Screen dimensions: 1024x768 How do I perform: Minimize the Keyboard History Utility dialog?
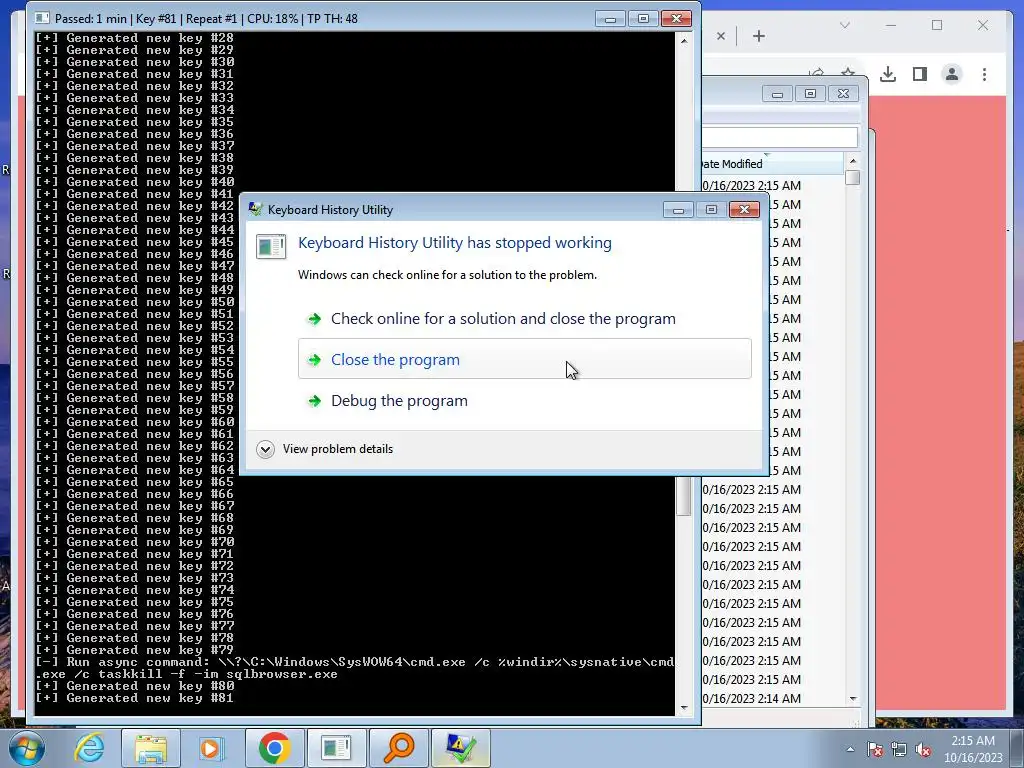pyautogui.click(x=678, y=210)
